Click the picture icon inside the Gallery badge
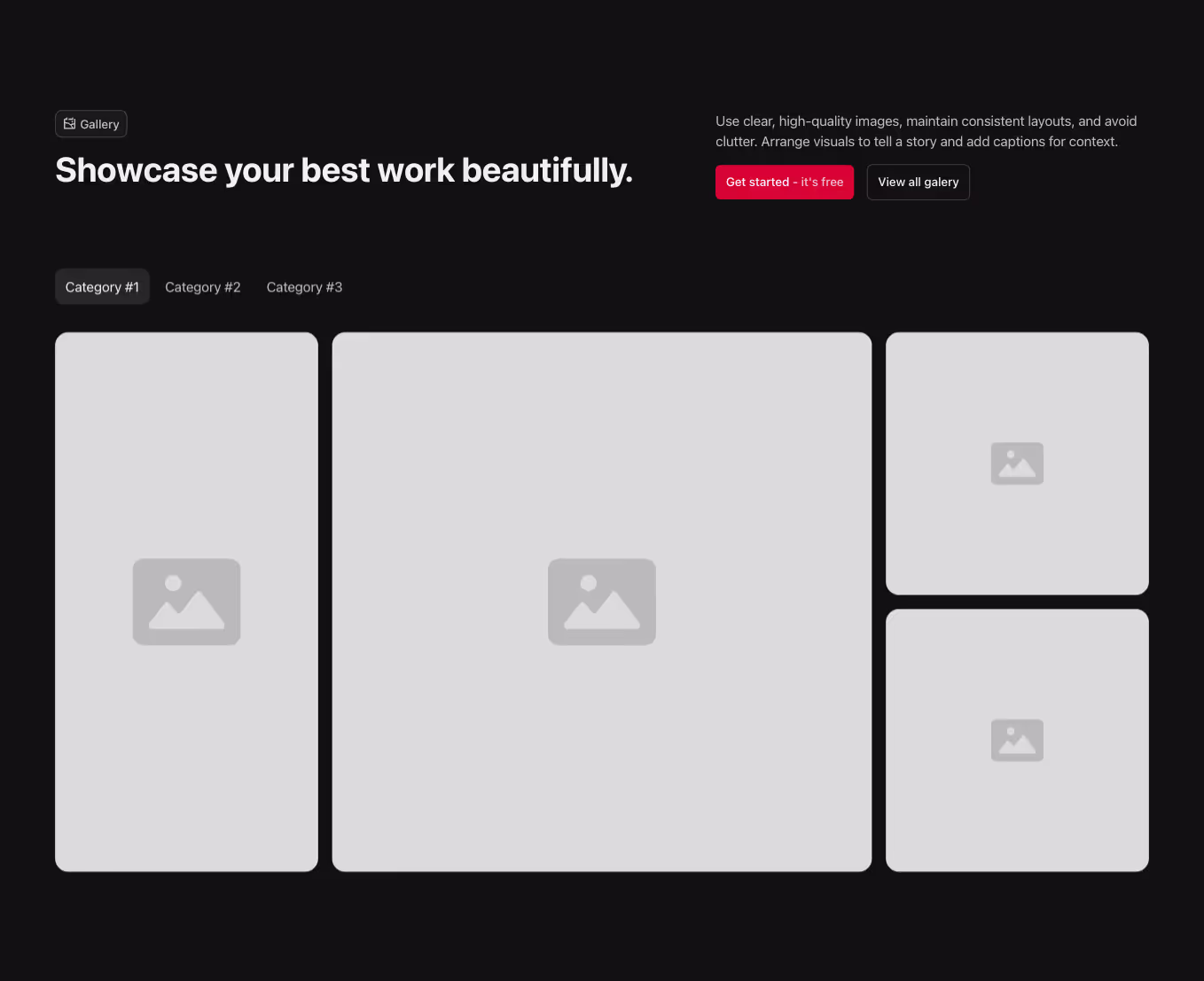The width and height of the screenshot is (1204, 981). click(68, 123)
